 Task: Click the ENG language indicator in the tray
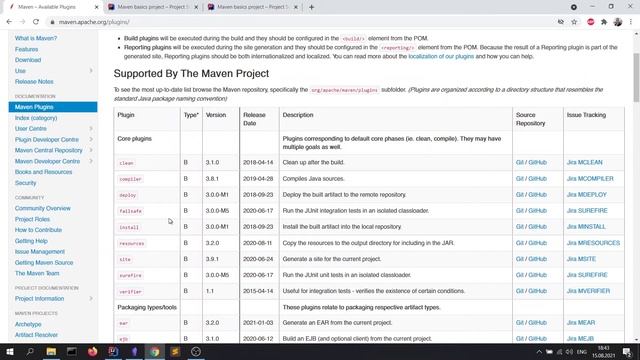pos(582,352)
